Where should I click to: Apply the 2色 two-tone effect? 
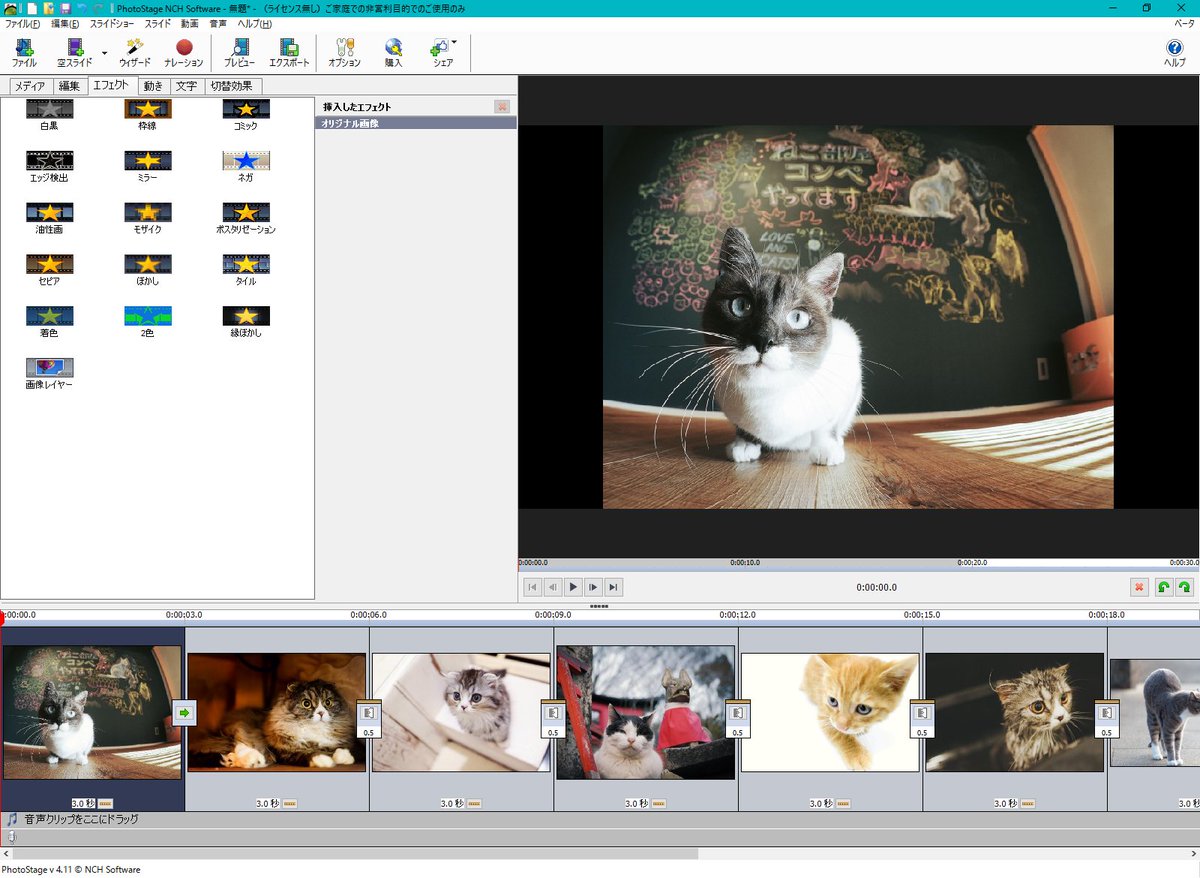click(x=147, y=322)
